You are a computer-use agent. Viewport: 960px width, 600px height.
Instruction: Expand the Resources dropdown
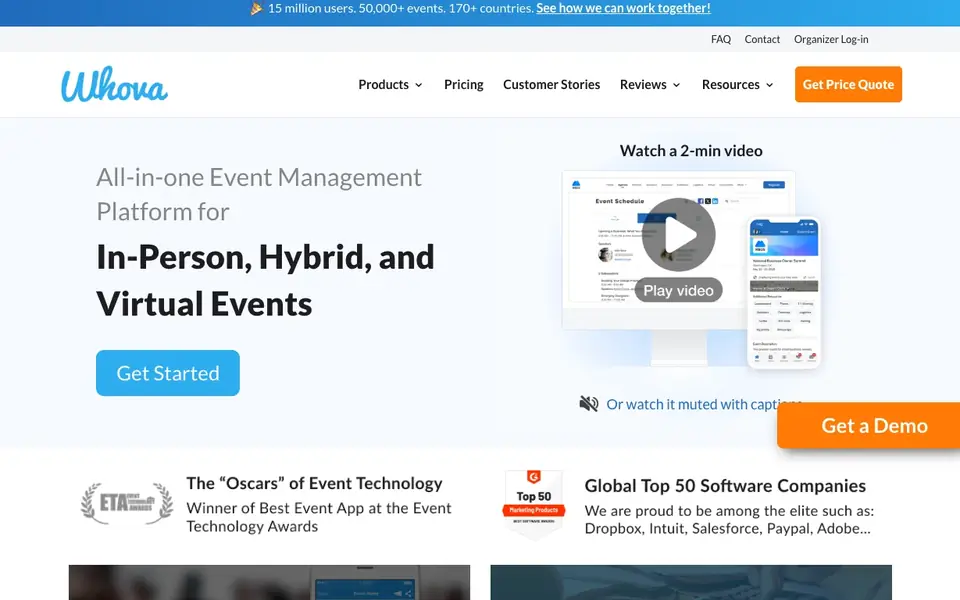(738, 84)
